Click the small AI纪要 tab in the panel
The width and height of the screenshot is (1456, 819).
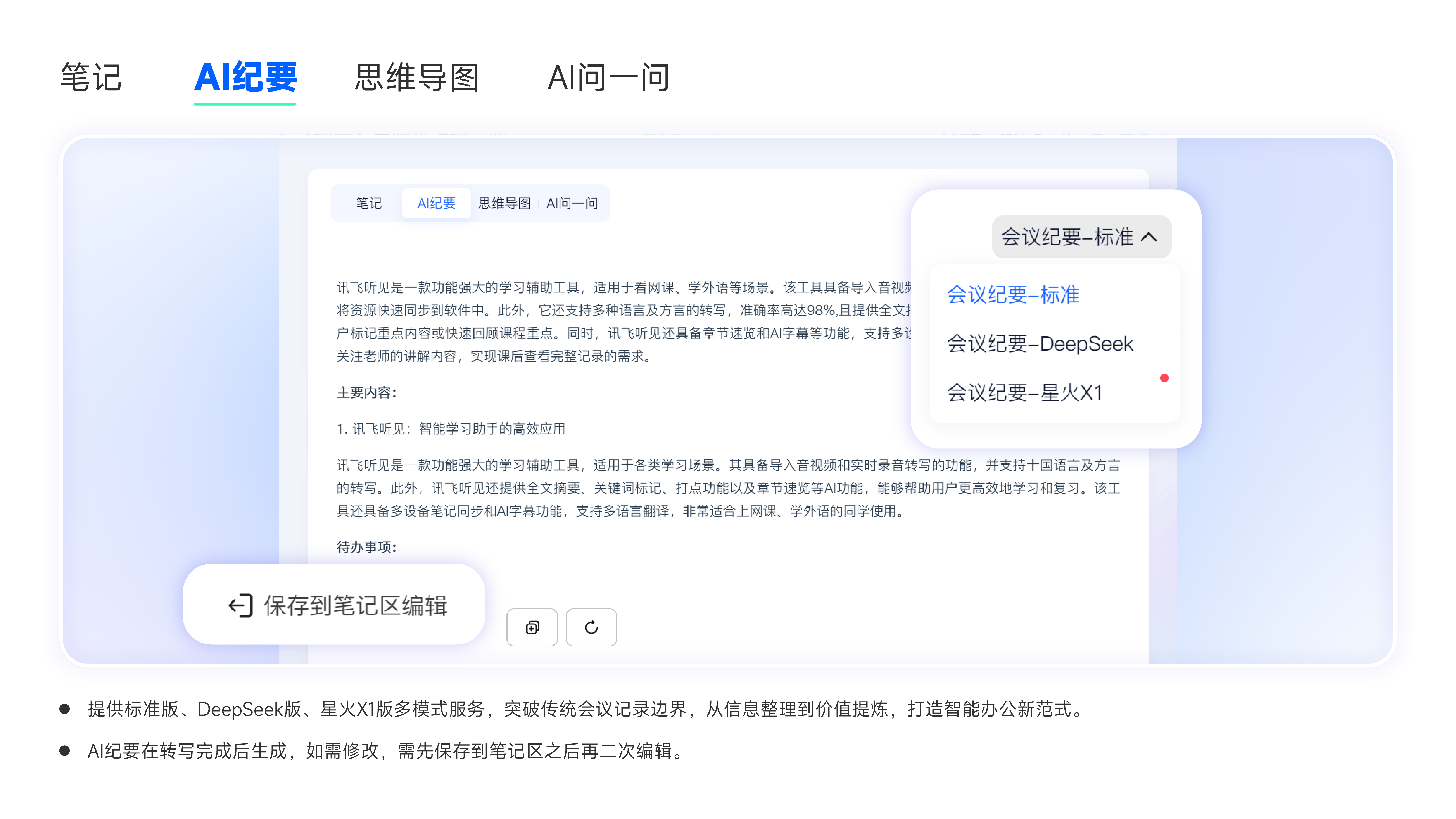coord(436,204)
